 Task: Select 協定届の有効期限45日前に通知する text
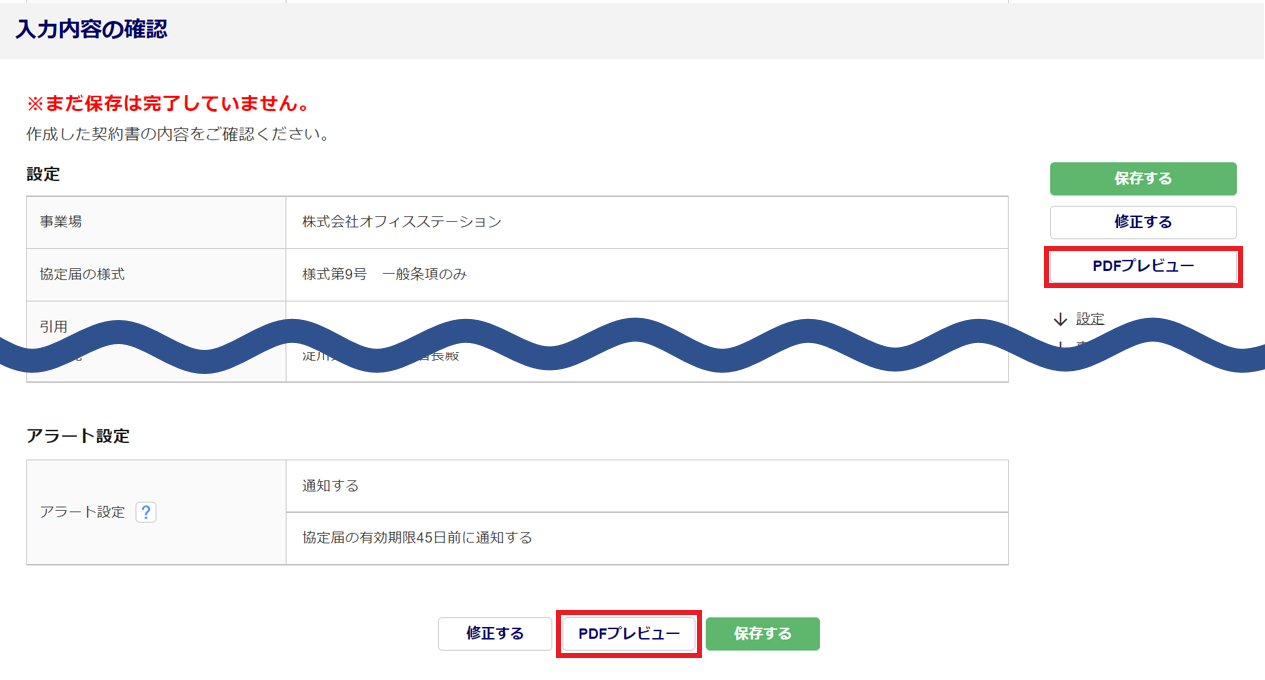tap(417, 538)
